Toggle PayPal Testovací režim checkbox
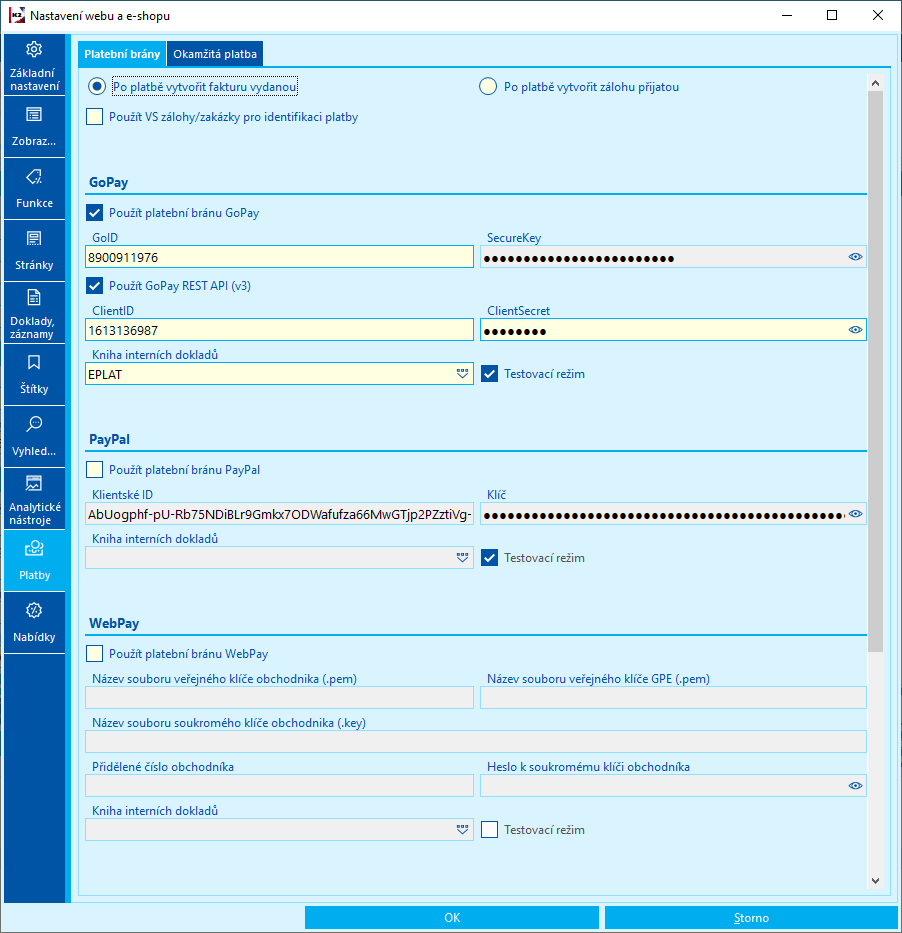The height and width of the screenshot is (933, 902). click(x=490, y=558)
